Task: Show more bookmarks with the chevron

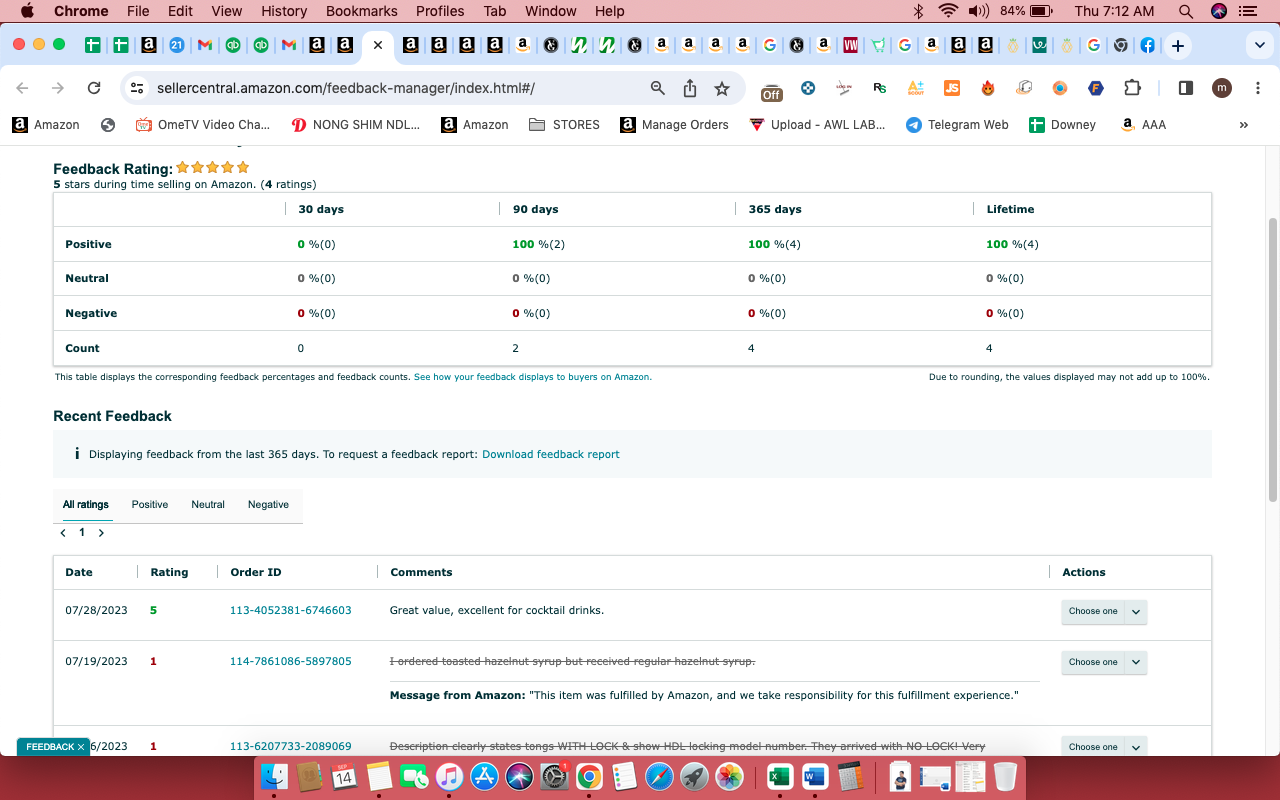Action: (1244, 125)
